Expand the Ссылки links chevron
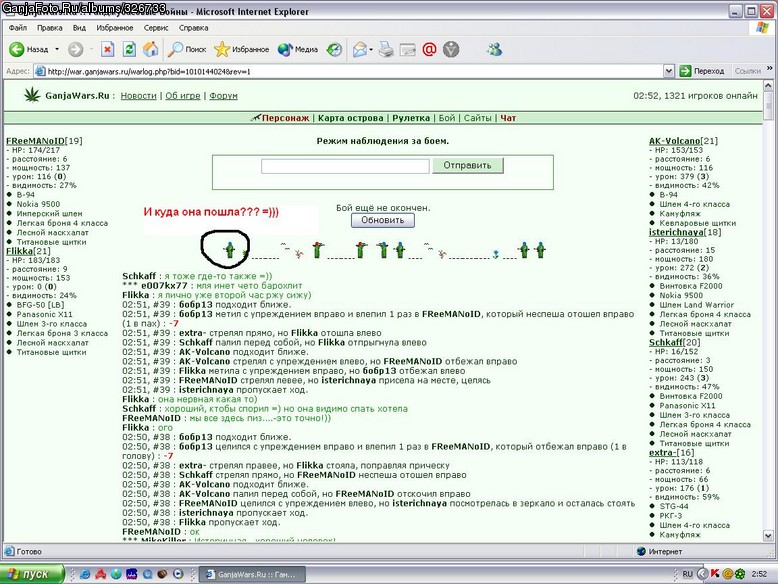The width and height of the screenshot is (778, 584). click(x=770, y=68)
